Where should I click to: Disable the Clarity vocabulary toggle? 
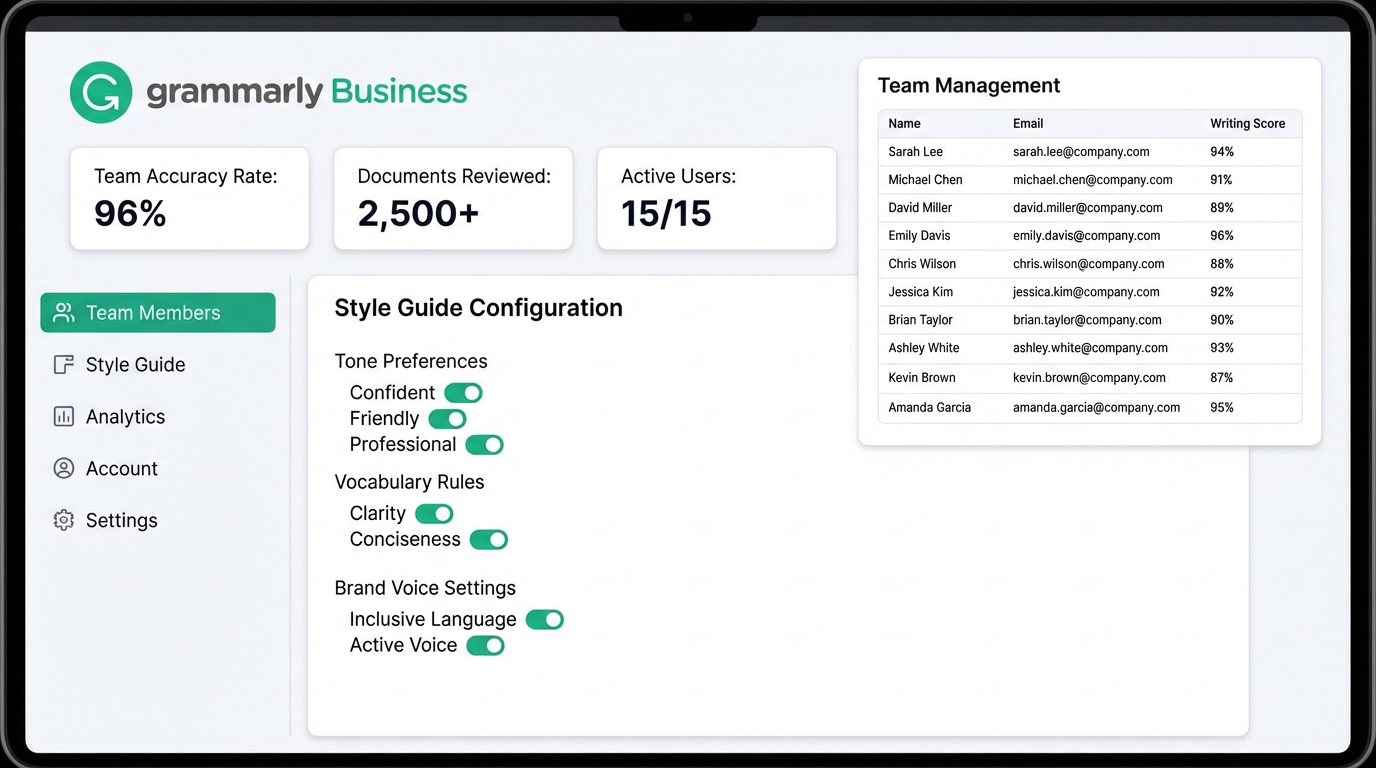click(433, 513)
